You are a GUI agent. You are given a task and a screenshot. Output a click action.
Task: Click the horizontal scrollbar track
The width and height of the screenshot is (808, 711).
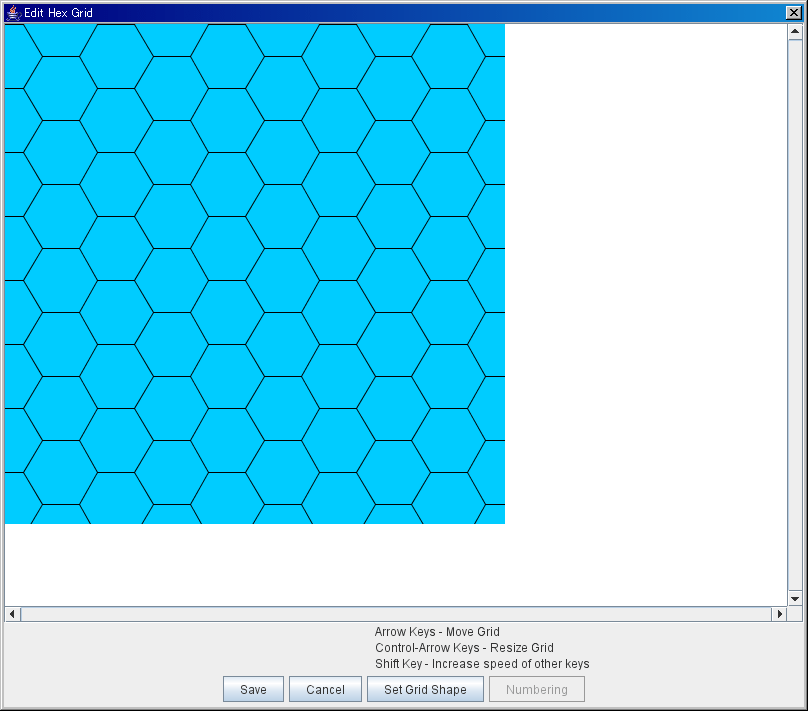click(396, 614)
